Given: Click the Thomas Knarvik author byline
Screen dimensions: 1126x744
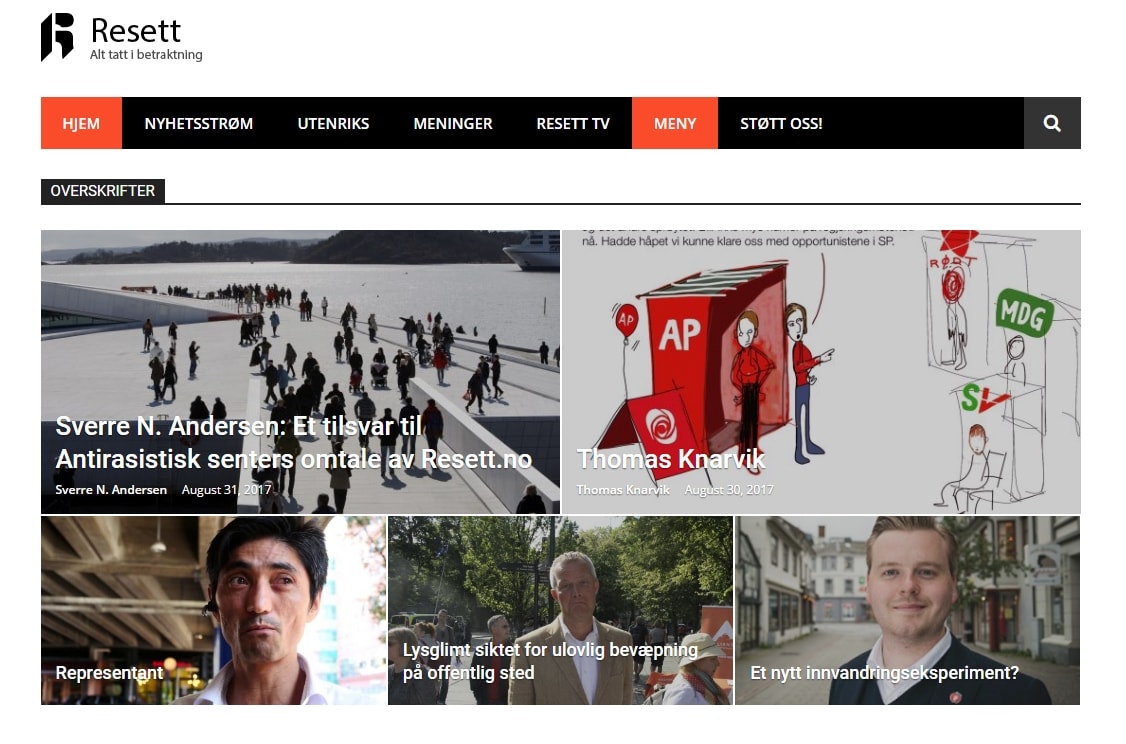Looking at the screenshot, I should [622, 490].
